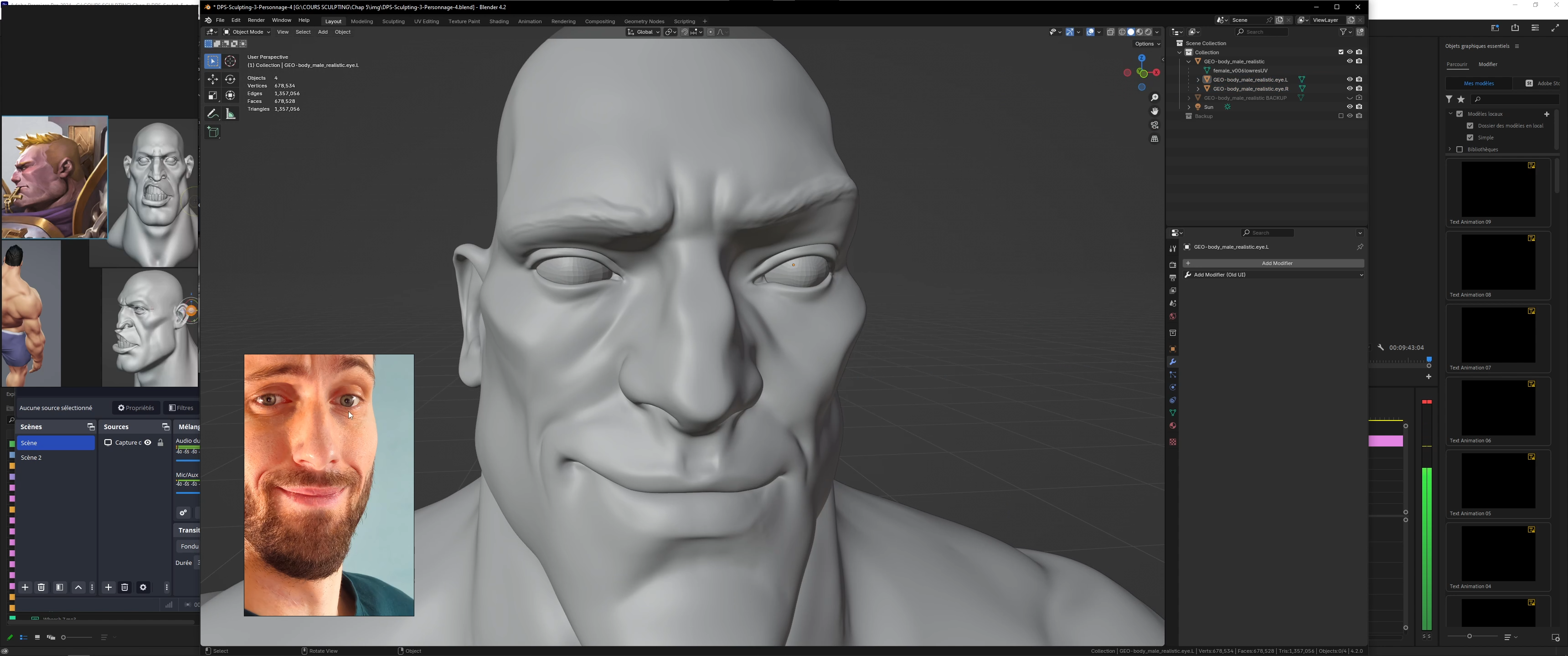Screen dimensions: 1568x656
Task: Switch to the Sculpting workspace tab
Action: pyautogui.click(x=393, y=21)
